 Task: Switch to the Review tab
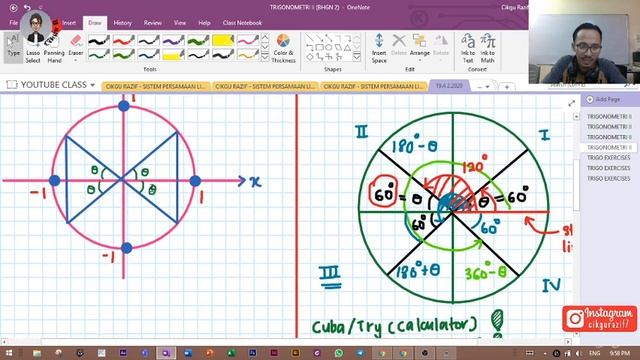point(153,23)
